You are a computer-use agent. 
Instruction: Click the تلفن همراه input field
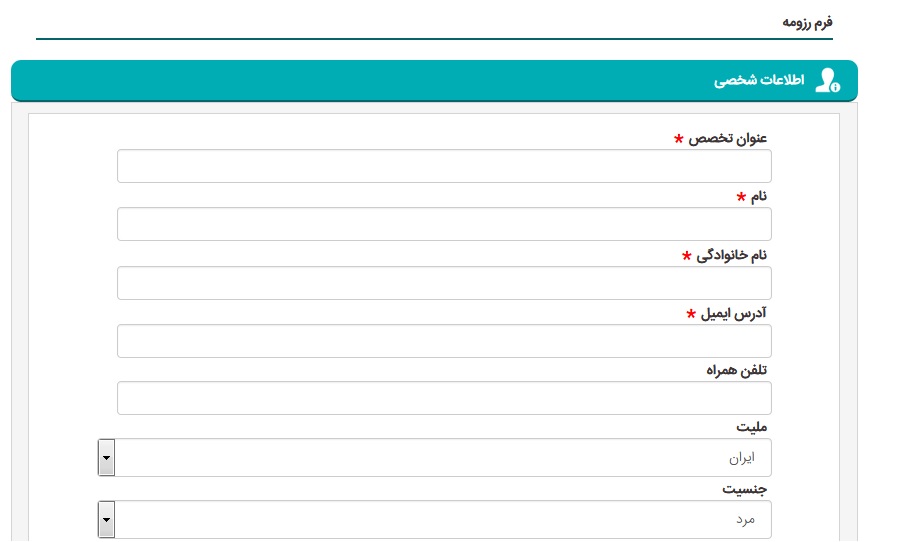click(x=444, y=398)
